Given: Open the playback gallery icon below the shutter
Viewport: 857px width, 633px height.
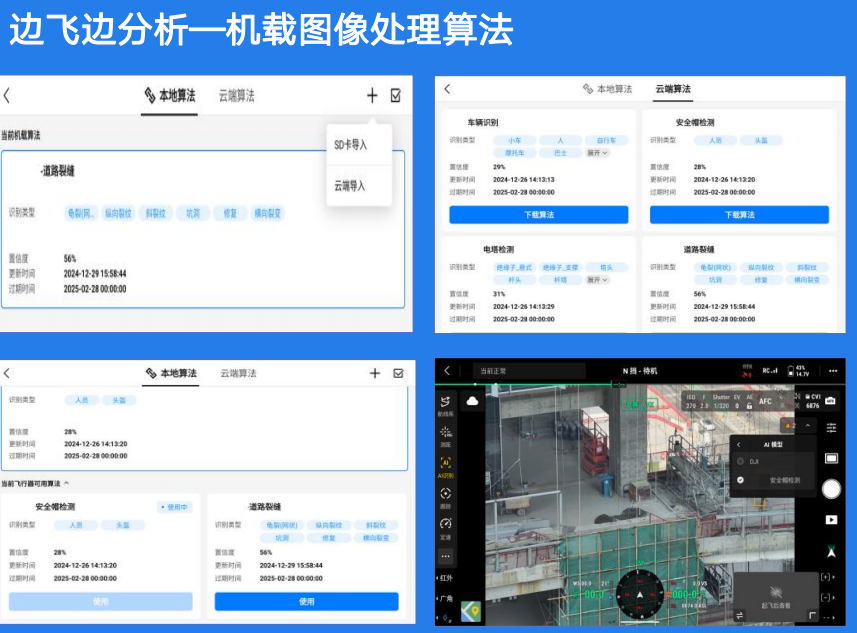Looking at the screenshot, I should point(831,520).
